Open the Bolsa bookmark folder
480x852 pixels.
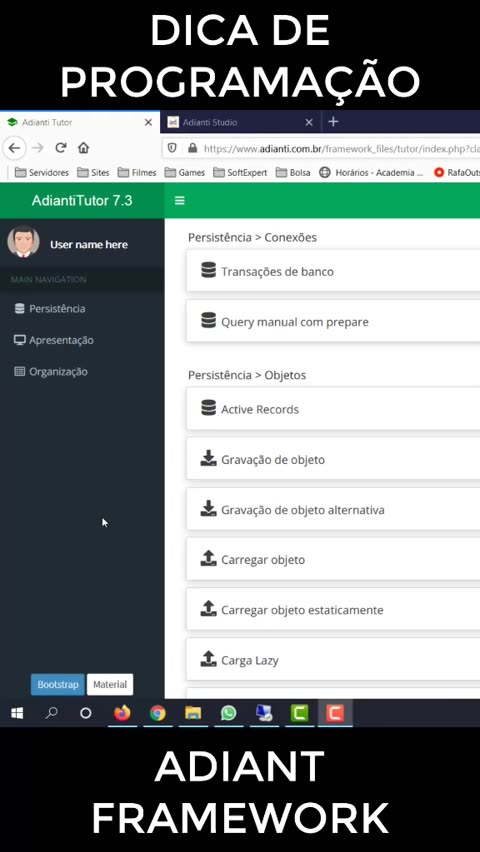293,173
